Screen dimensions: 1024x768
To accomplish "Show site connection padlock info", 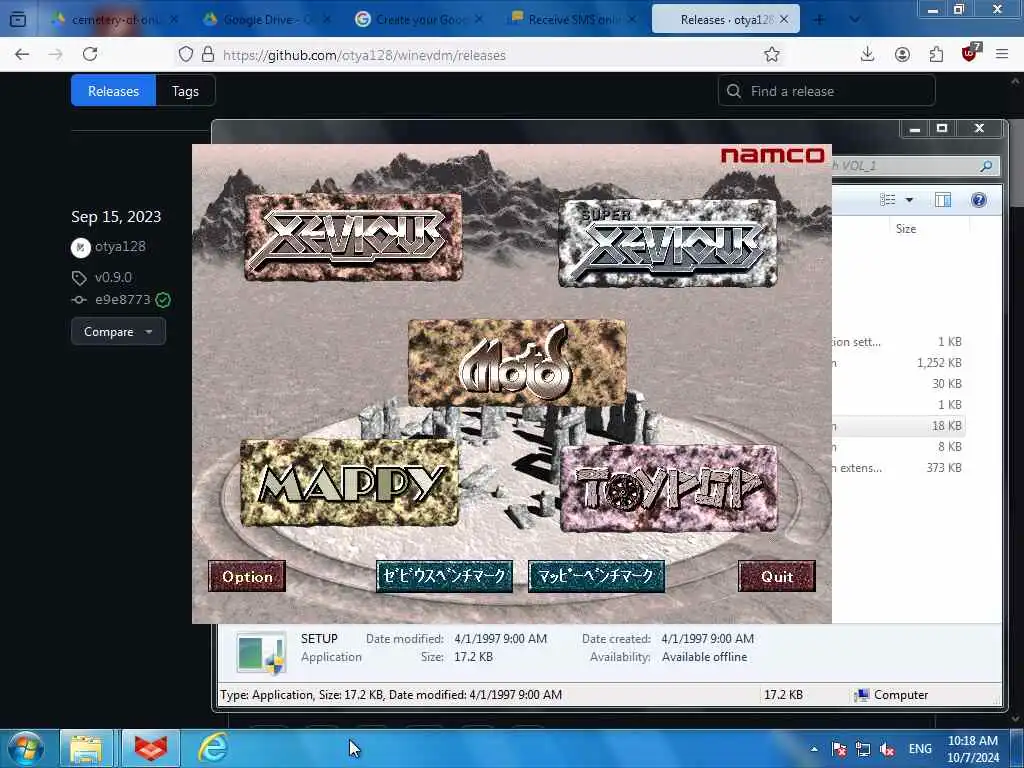I will point(208,54).
